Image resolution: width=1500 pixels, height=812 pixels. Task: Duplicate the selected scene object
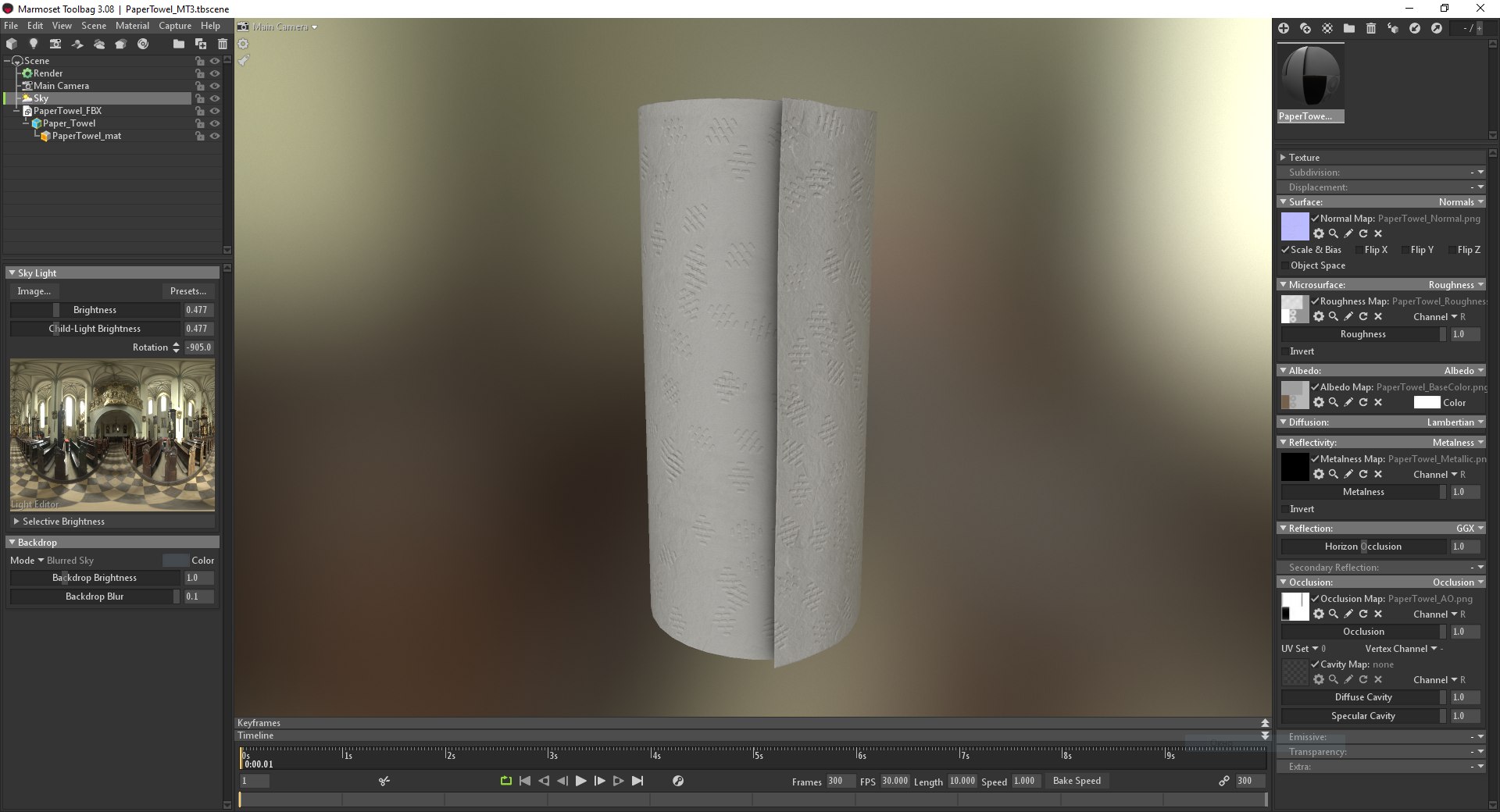(x=201, y=44)
